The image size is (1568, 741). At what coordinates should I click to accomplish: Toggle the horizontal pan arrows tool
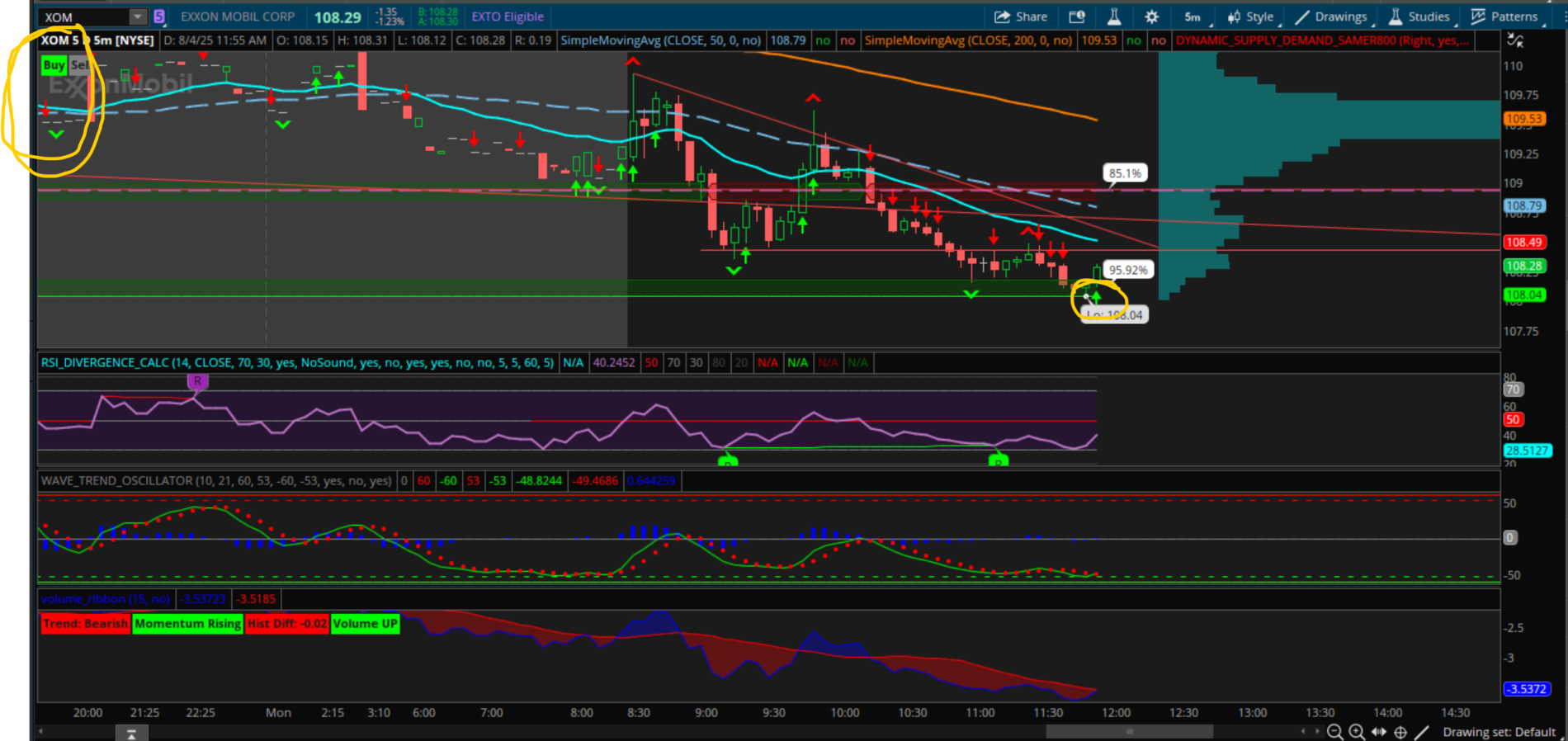(1379, 732)
